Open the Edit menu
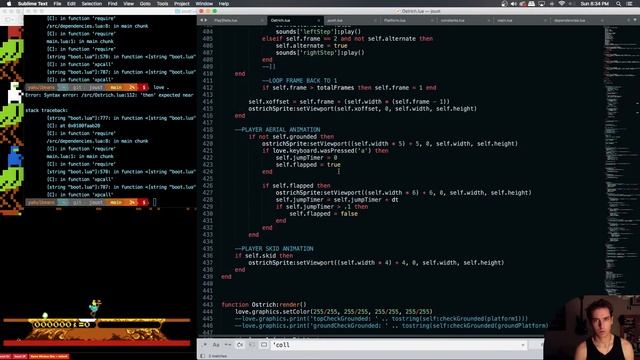The image size is (640, 360). point(71,4)
